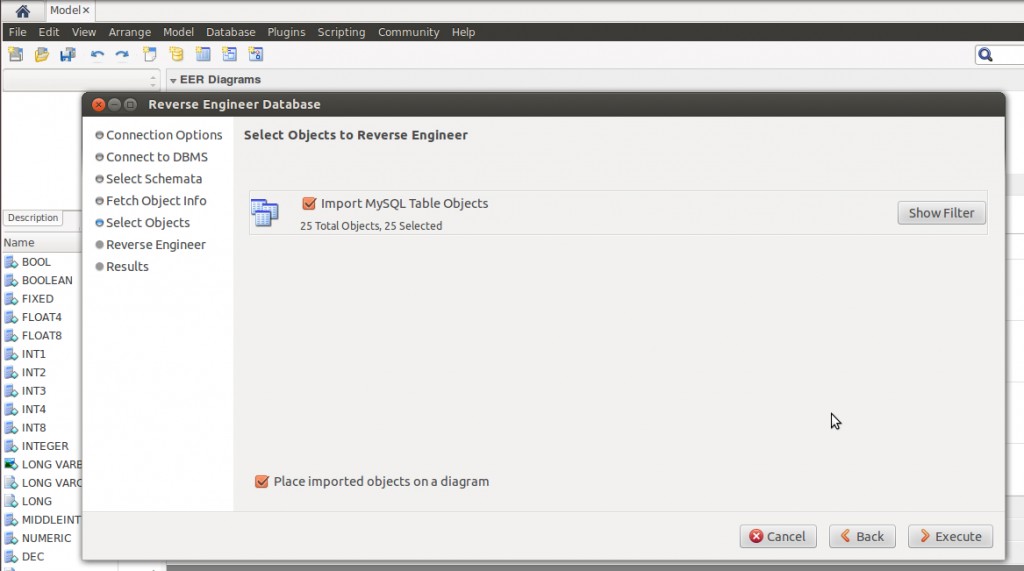Select FIXED in the type list
The height and width of the screenshot is (571, 1024).
click(37, 299)
